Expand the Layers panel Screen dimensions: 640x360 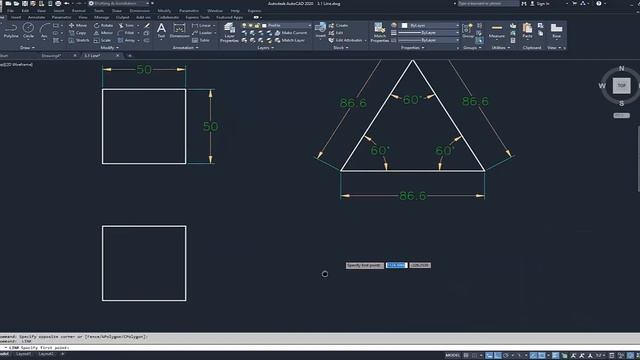tap(265, 48)
